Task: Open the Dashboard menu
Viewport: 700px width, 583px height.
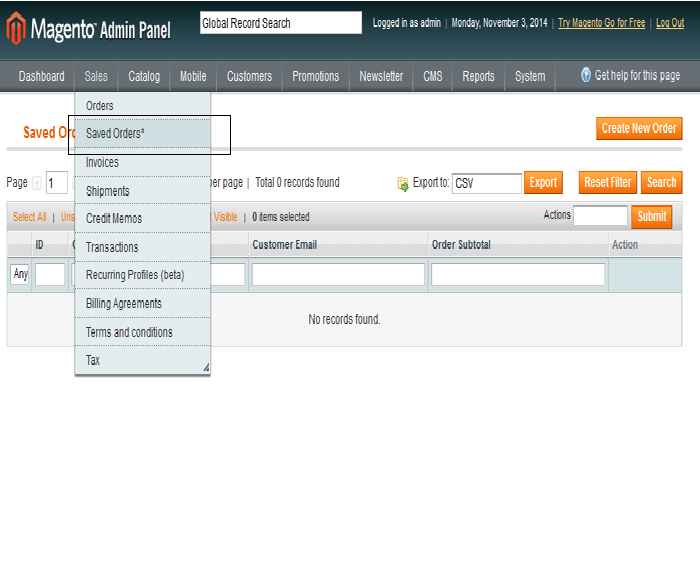Action: coord(42,76)
